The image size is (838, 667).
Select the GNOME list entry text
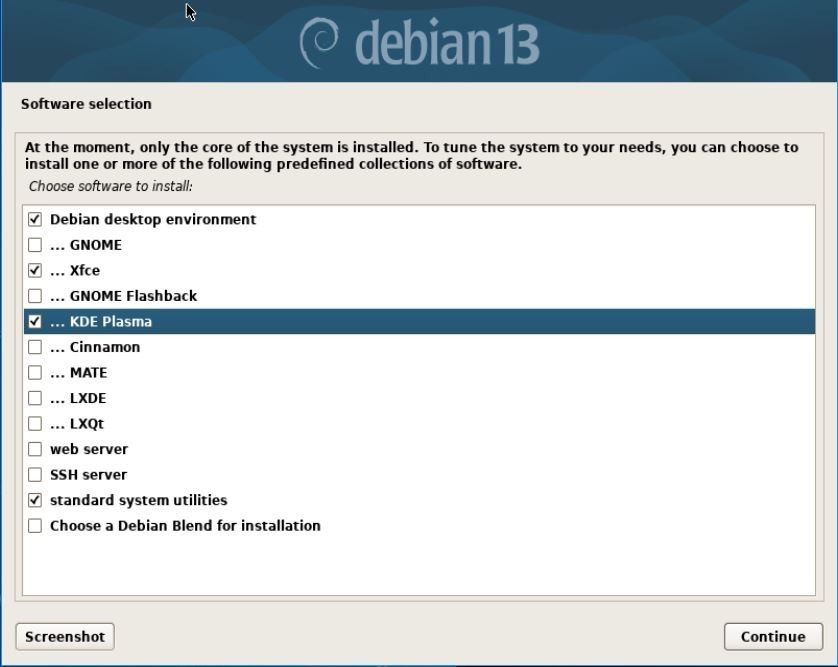tap(98, 244)
